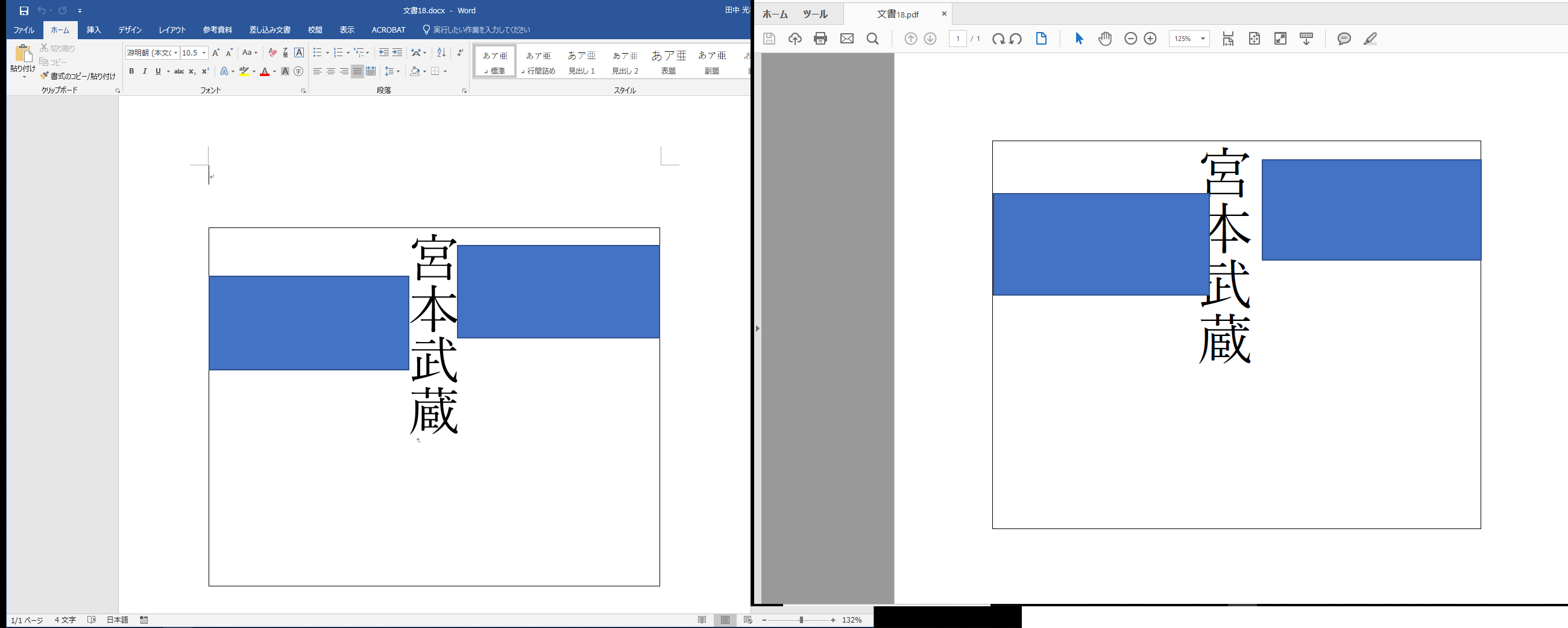This screenshot has height=628, width=1568.
Task: Click the clear formatting eraser icon
Action: point(272,53)
